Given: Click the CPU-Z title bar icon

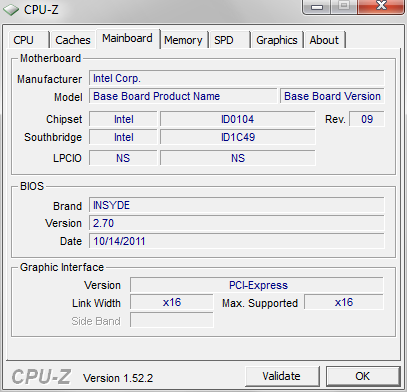Looking at the screenshot, I should click(x=11, y=10).
